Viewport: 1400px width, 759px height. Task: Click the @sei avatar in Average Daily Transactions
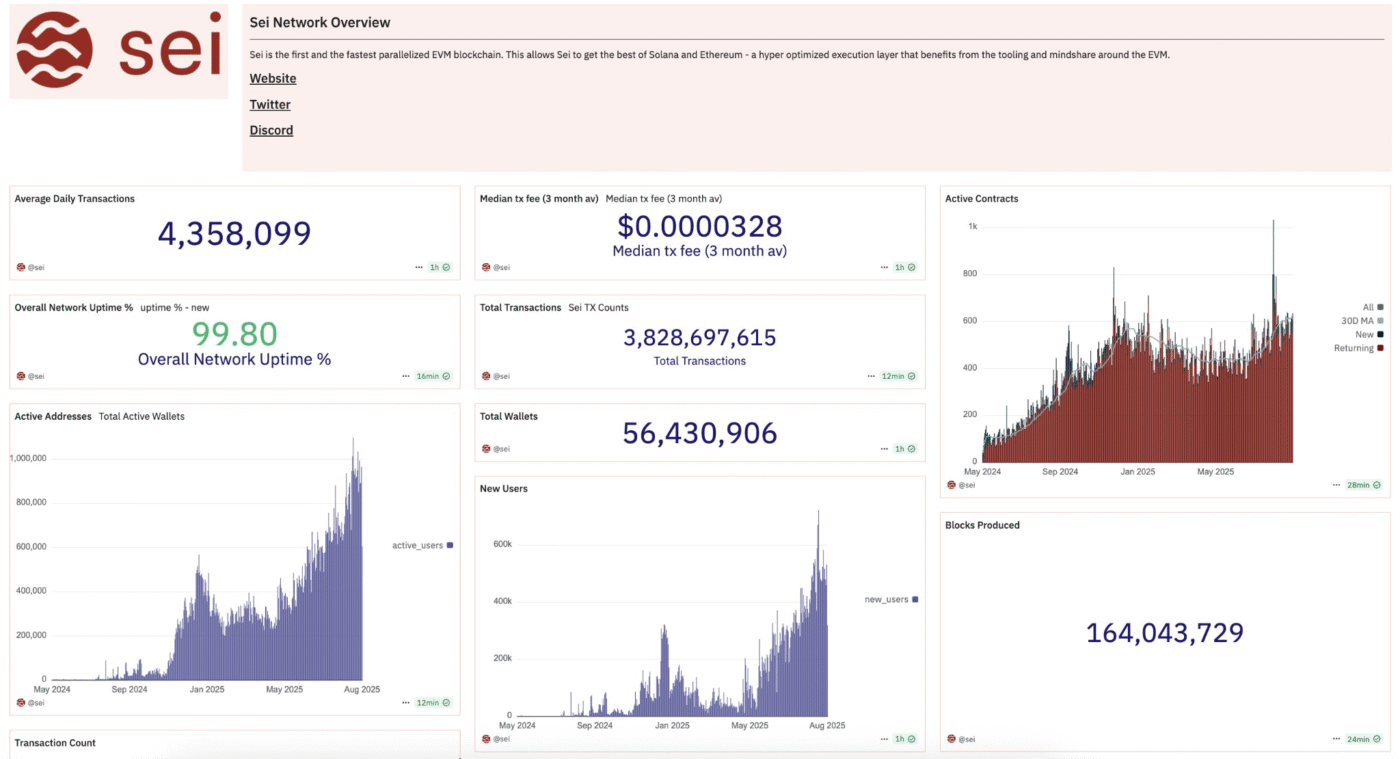click(21, 267)
